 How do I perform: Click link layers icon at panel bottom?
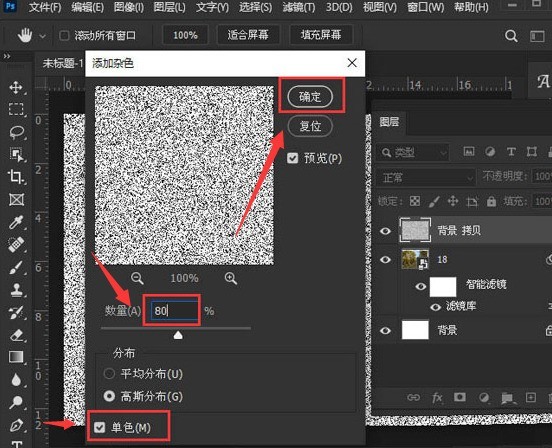click(x=413, y=397)
